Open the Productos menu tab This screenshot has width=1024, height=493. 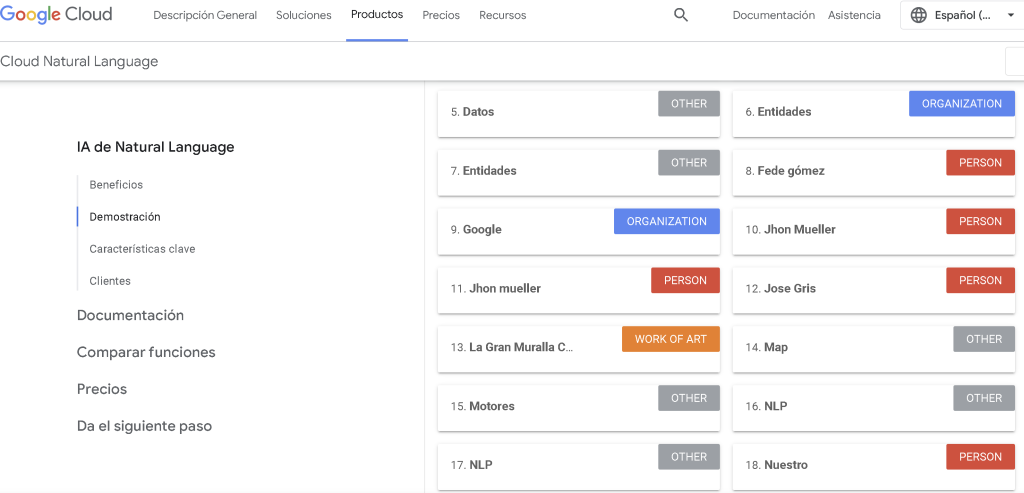click(377, 15)
